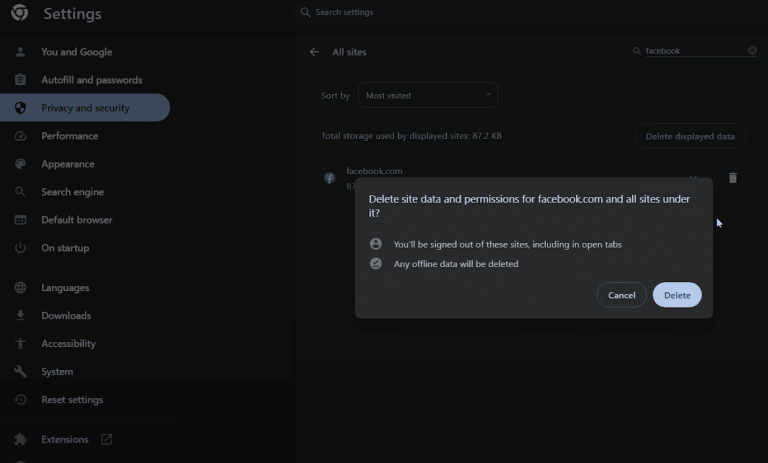This screenshot has height=463, width=768.
Task: Open Reset settings page
Action: click(x=72, y=399)
